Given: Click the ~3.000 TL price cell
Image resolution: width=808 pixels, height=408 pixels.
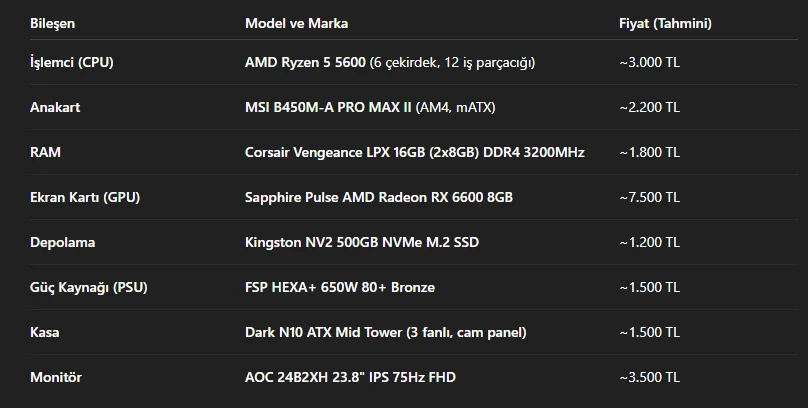Looking at the screenshot, I should tap(649, 63).
